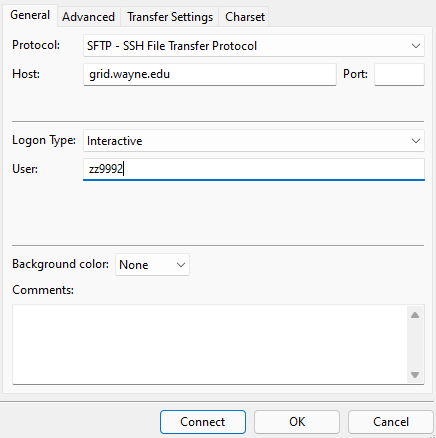Click into the Host field grid.wayne.edu
The width and height of the screenshot is (436, 438).
[x=210, y=74]
